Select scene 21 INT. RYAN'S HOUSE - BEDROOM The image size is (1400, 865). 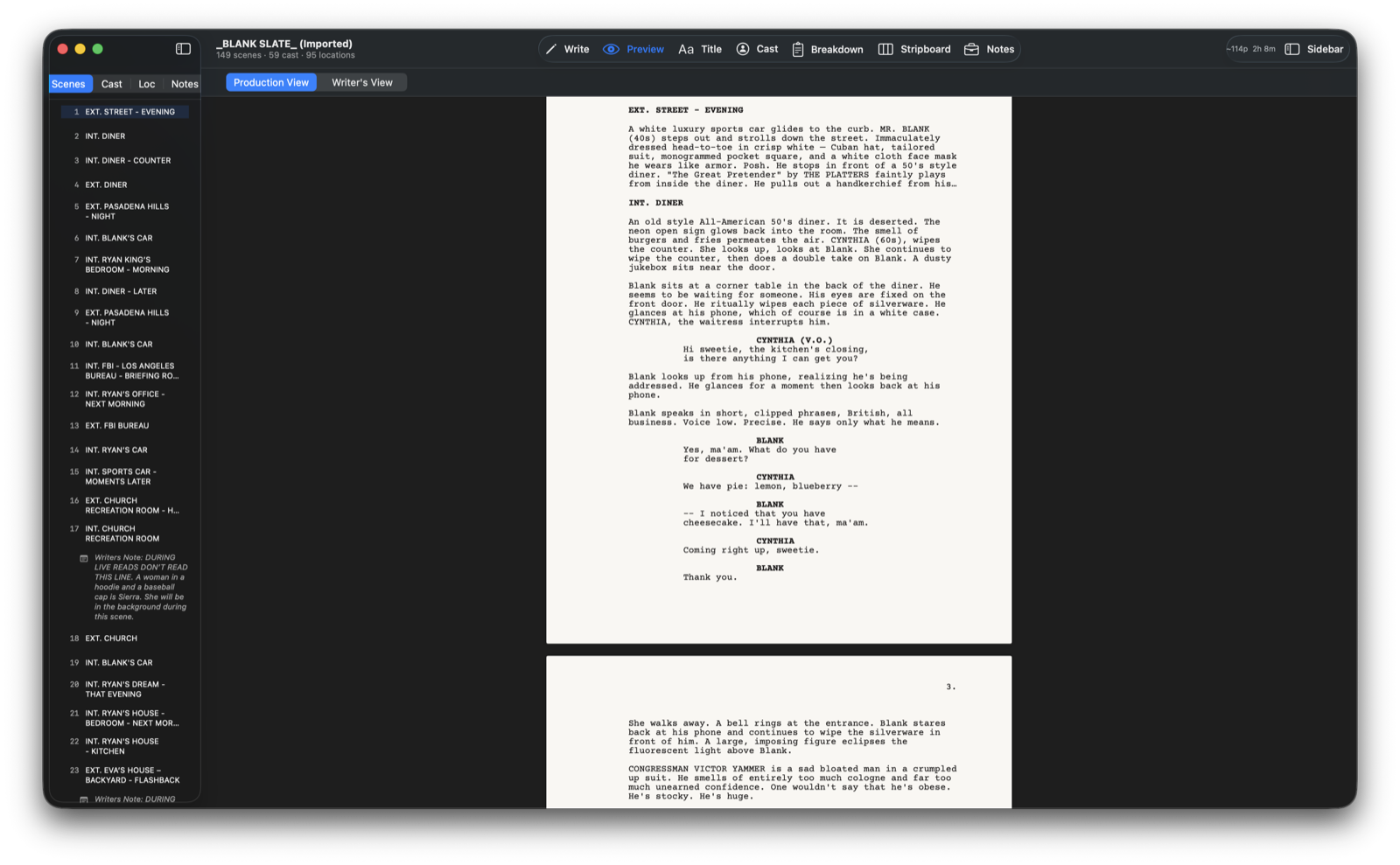coord(125,718)
